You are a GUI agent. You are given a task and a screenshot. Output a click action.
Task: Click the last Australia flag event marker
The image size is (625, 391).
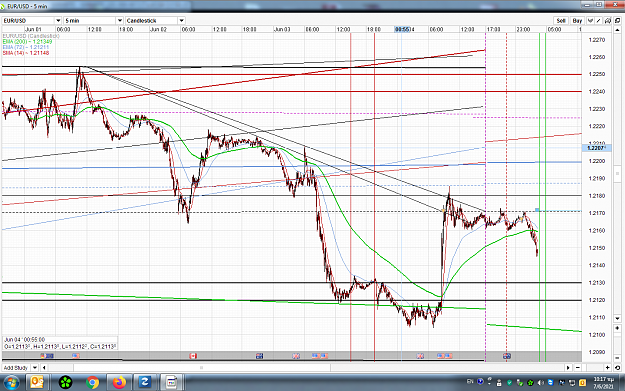coord(507,356)
